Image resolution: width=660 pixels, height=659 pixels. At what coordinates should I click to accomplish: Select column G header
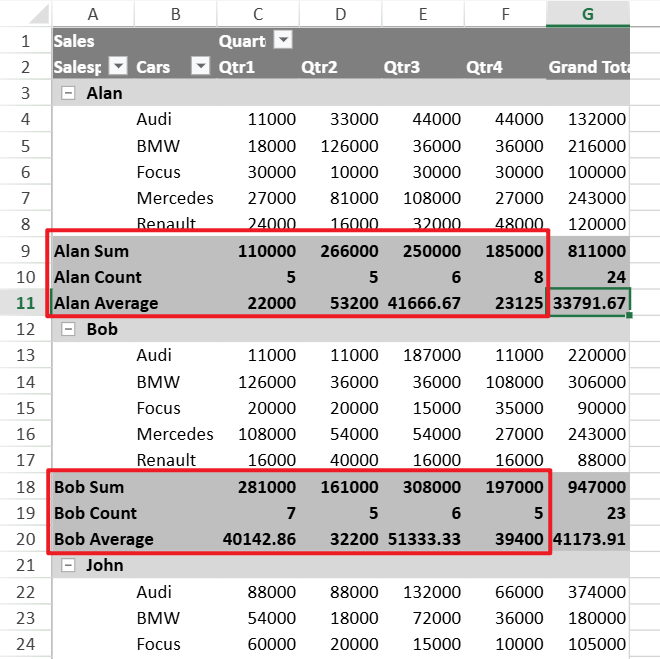pyautogui.click(x=588, y=14)
